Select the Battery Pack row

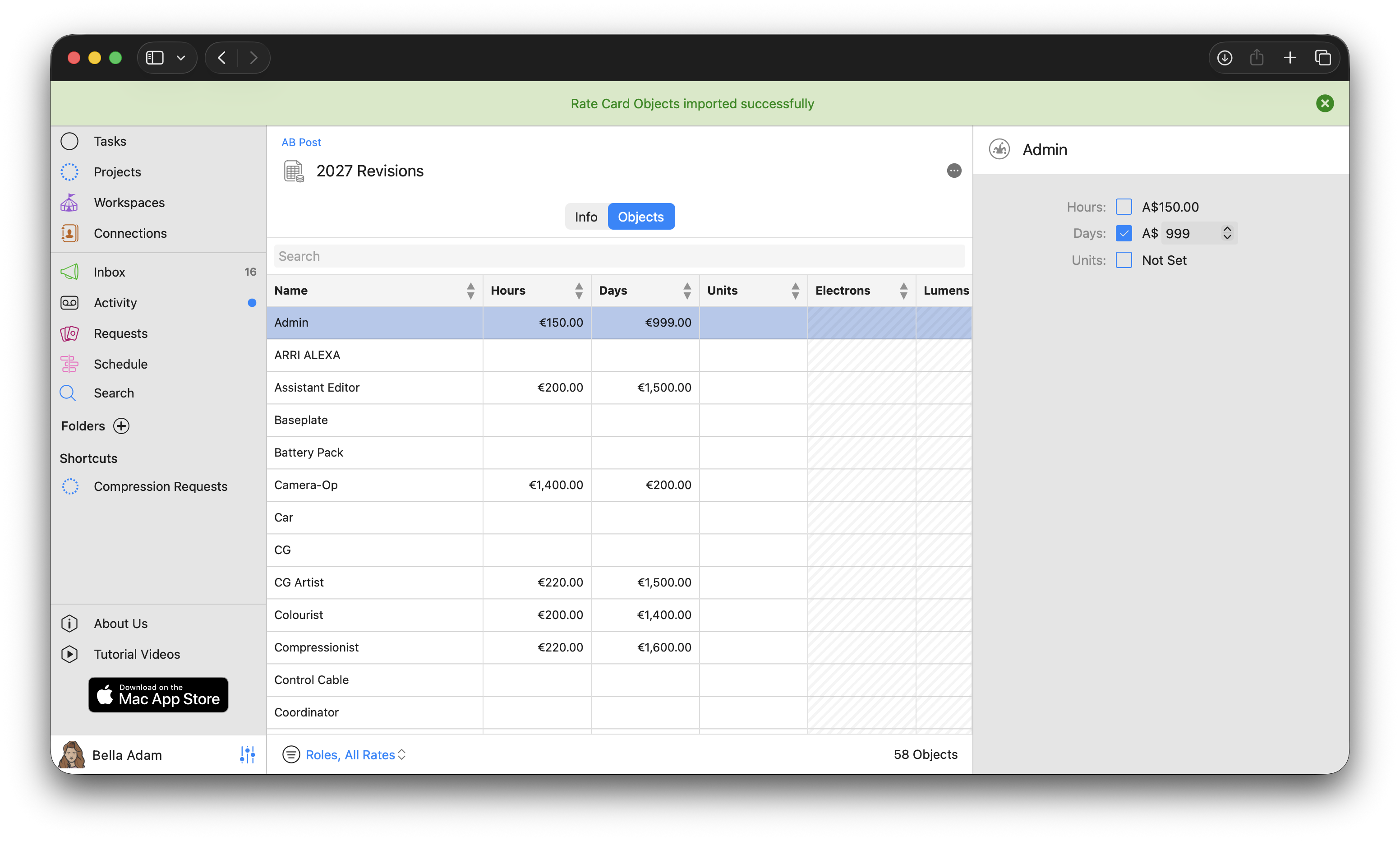[x=619, y=452]
